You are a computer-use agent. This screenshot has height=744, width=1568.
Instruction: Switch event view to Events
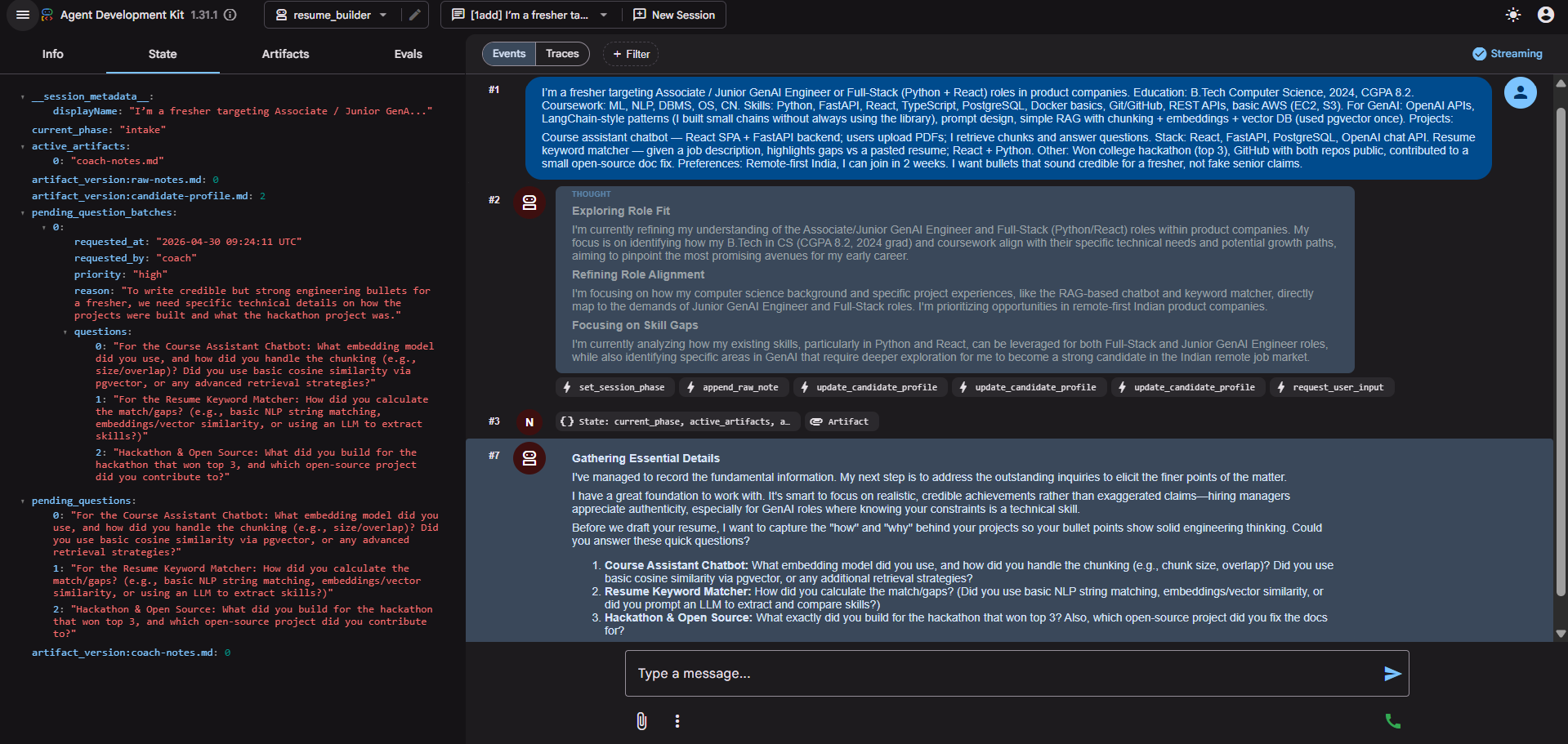coord(509,54)
